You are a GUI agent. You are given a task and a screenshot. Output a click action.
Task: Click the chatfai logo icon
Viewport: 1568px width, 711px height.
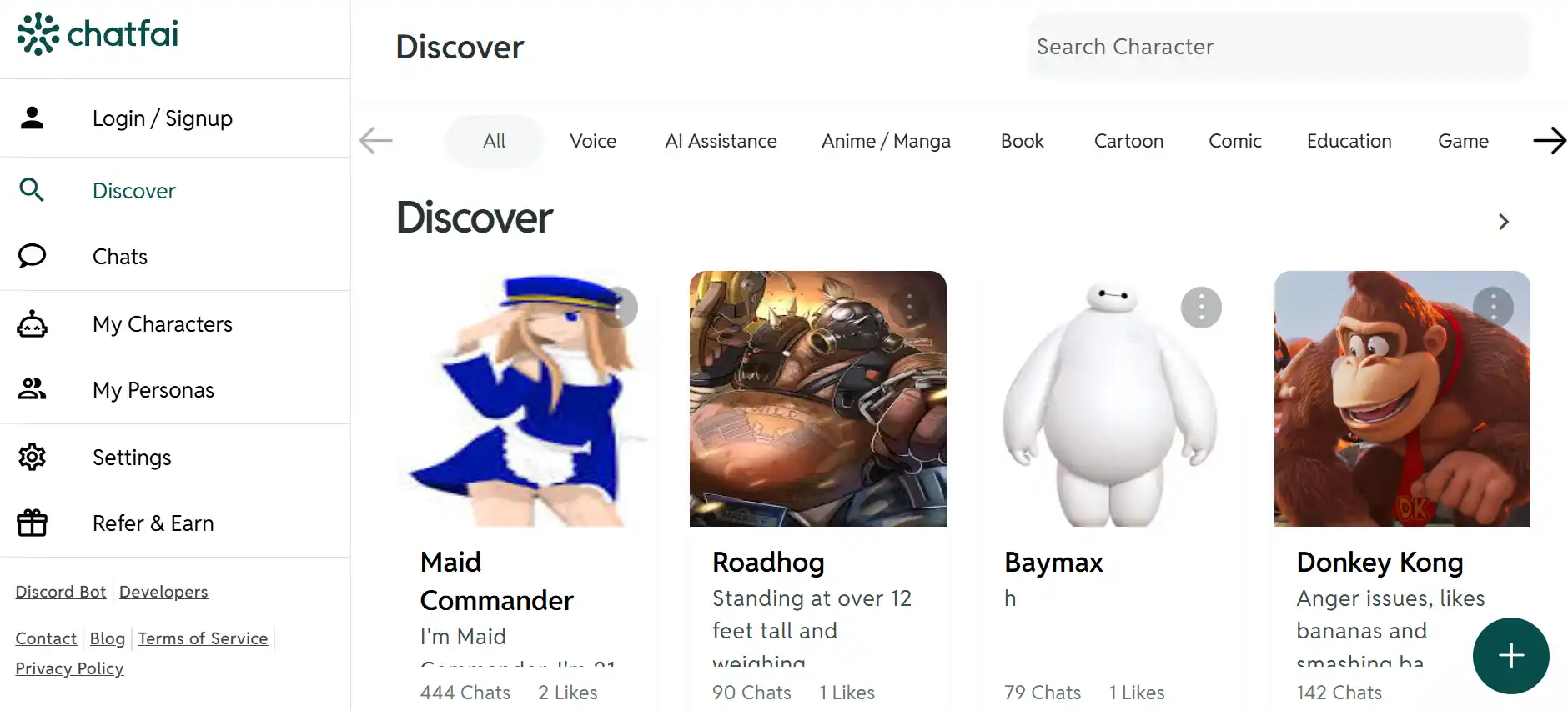tap(38, 34)
